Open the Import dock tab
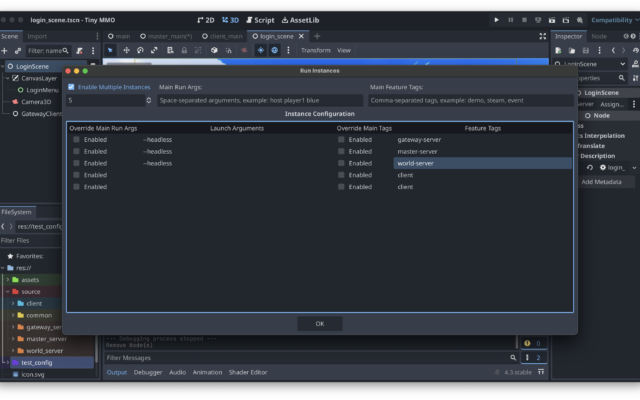Screen dimensions: 640x400 click(x=37, y=36)
